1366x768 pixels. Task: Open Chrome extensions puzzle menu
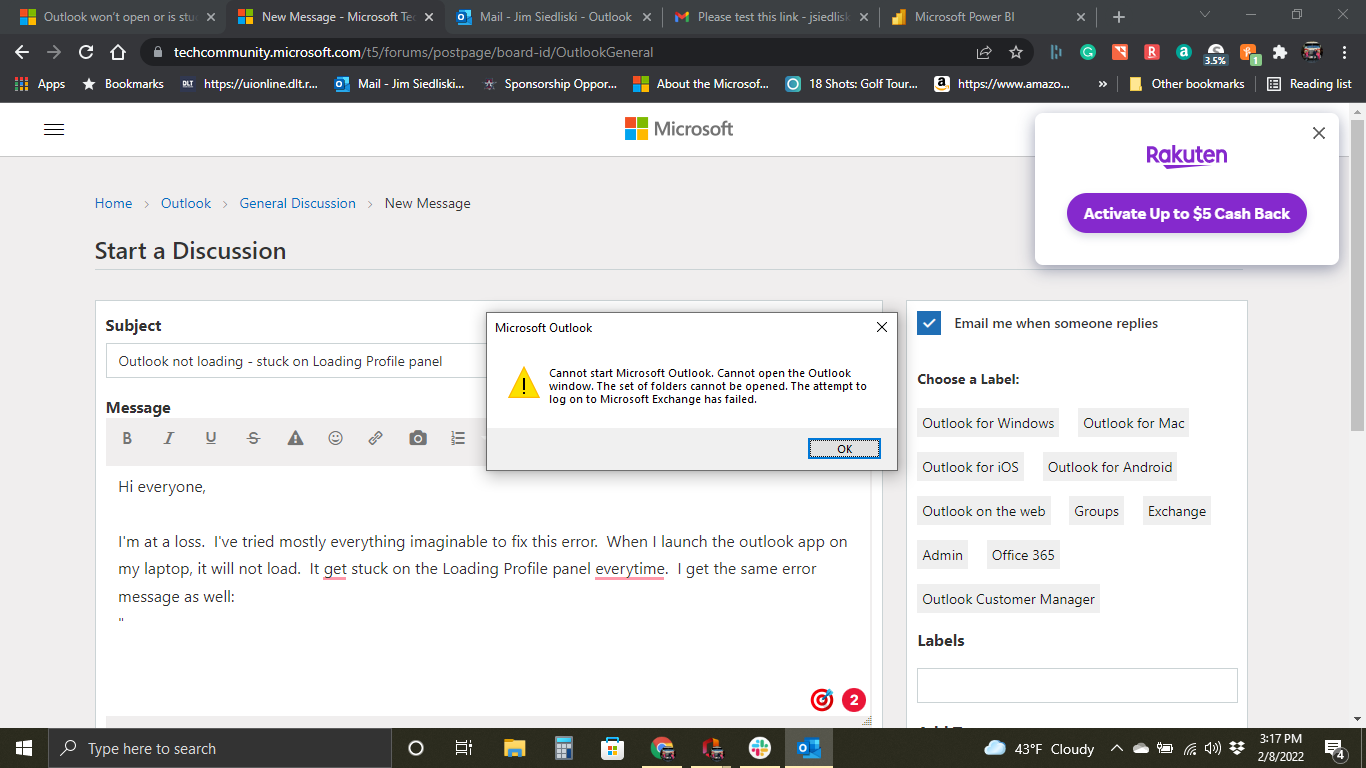point(1280,52)
